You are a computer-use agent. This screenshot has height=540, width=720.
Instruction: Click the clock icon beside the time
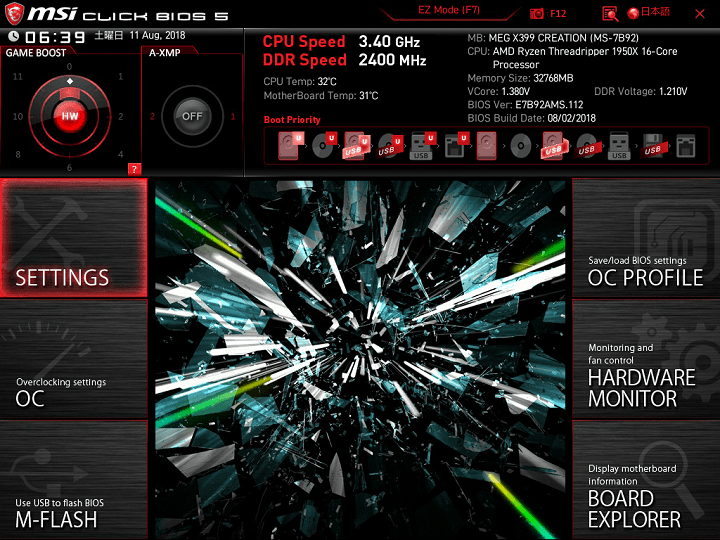(14, 36)
